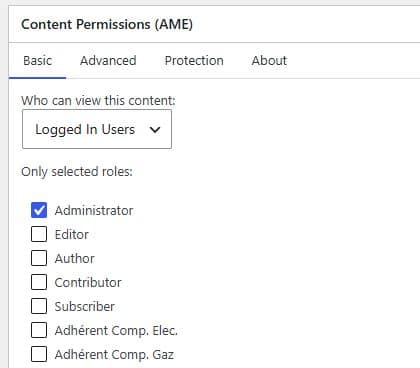The image size is (420, 368).
Task: Check the Adhérent Comp. Elec. checkbox
Action: [x=39, y=330]
